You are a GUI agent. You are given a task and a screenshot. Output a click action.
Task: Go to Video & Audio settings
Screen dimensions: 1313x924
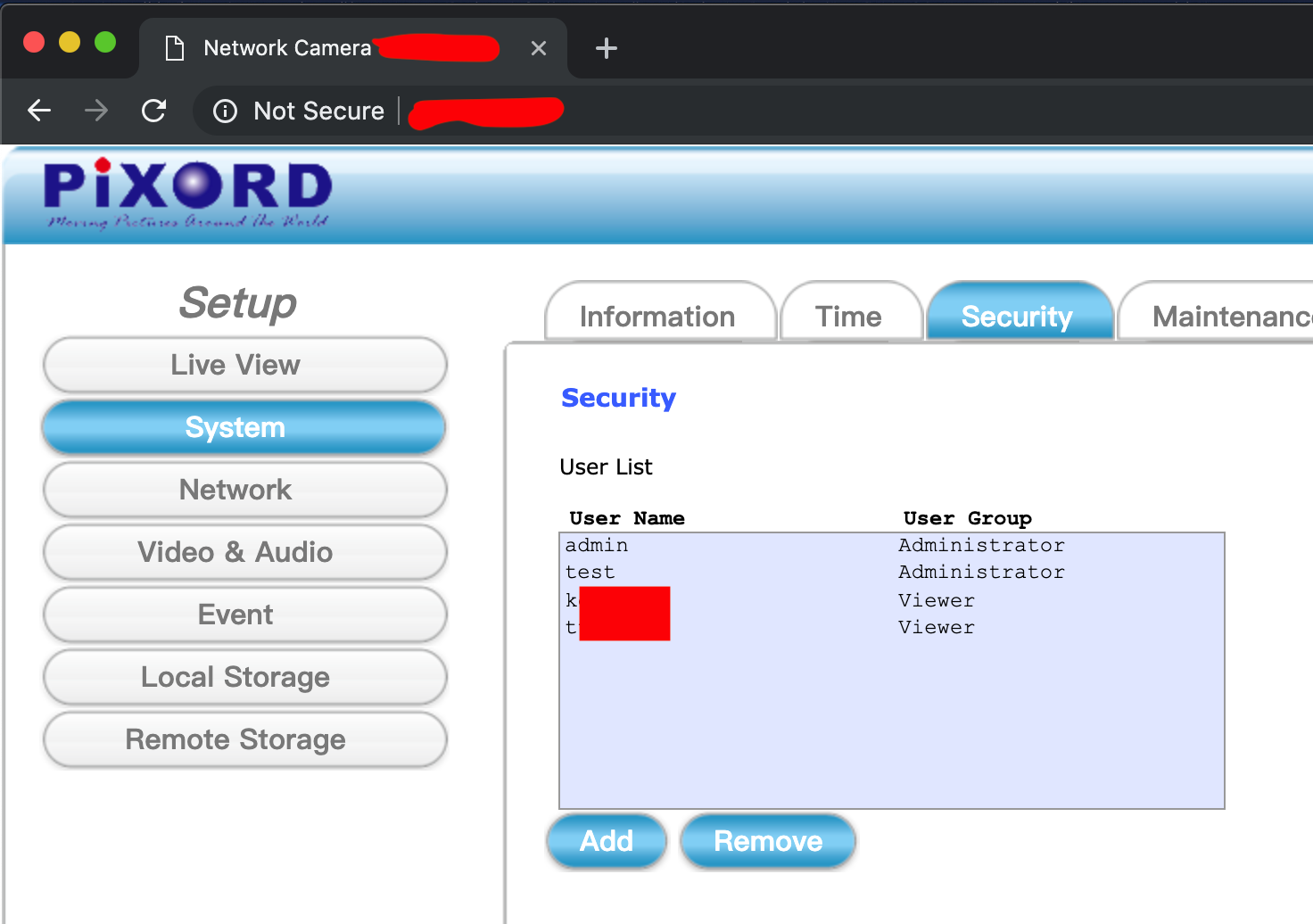[244, 552]
